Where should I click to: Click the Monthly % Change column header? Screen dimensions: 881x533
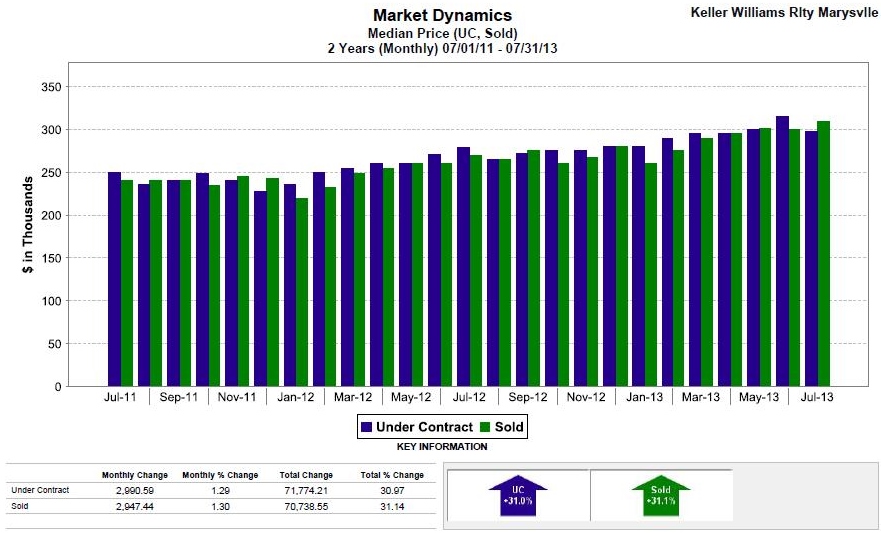tap(220, 475)
